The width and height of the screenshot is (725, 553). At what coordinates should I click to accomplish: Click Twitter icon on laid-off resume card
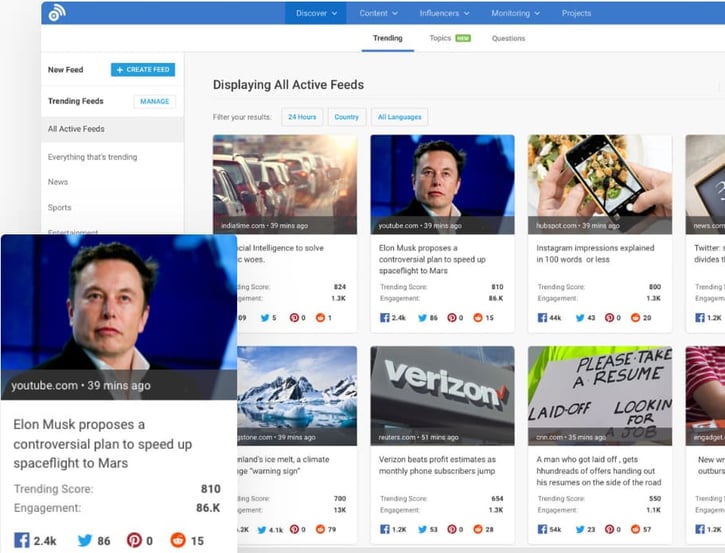point(580,529)
